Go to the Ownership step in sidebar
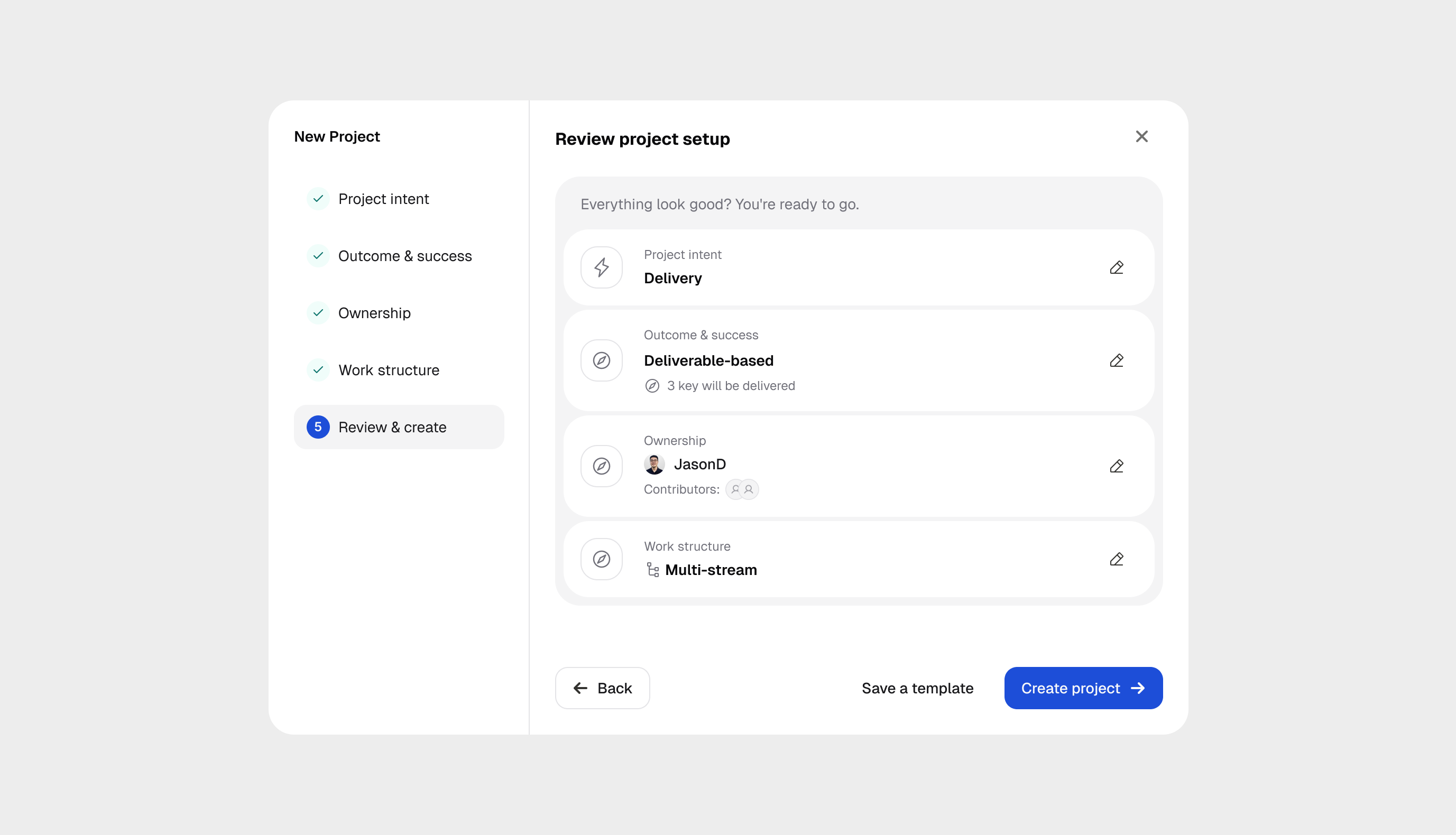This screenshot has height=835, width=1456. tap(399, 313)
